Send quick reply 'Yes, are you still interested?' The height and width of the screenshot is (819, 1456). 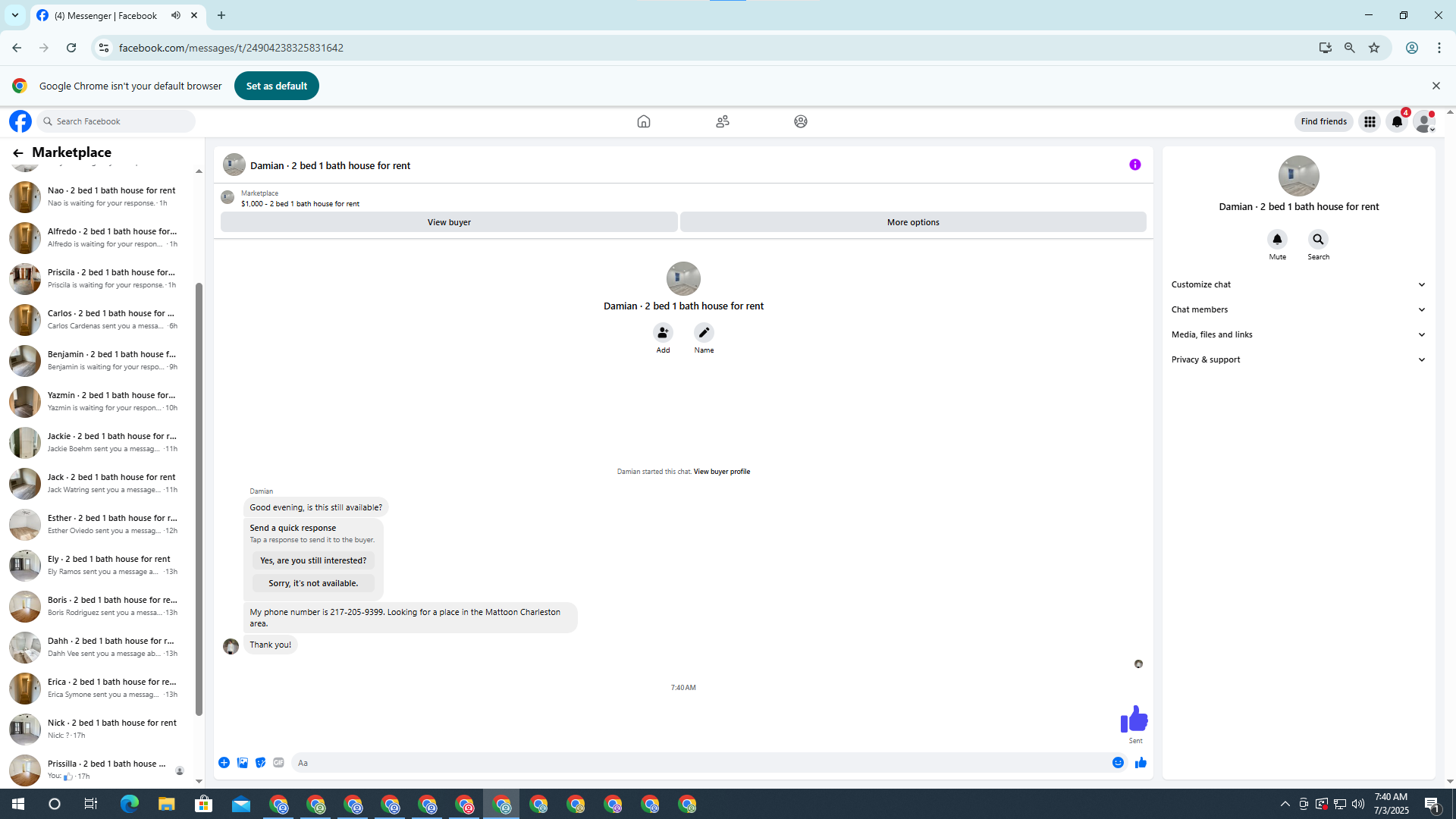click(x=312, y=560)
